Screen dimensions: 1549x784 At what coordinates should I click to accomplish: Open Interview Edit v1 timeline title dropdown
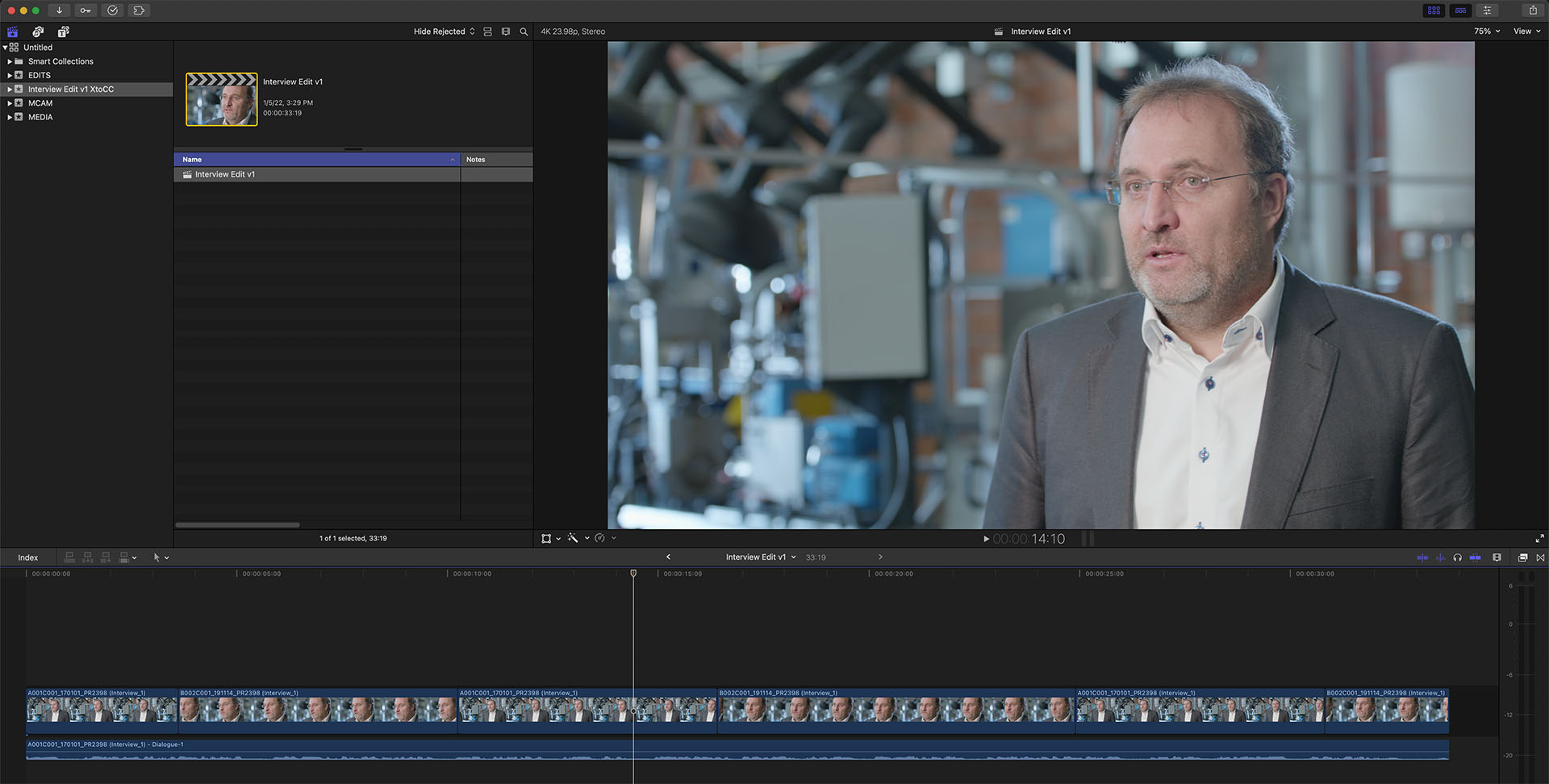click(x=760, y=557)
